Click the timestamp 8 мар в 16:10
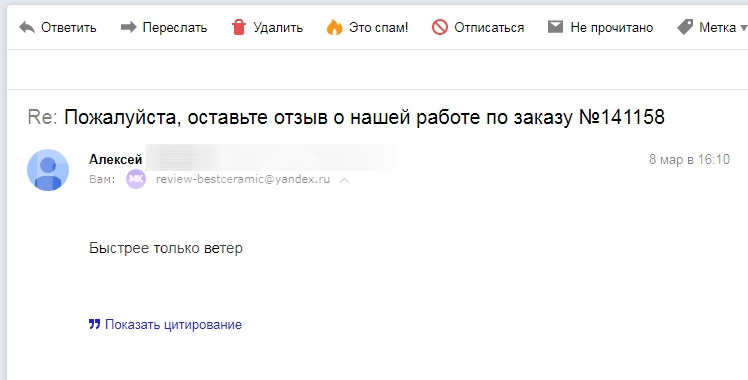This screenshot has width=748, height=380. pyautogui.click(x=689, y=159)
